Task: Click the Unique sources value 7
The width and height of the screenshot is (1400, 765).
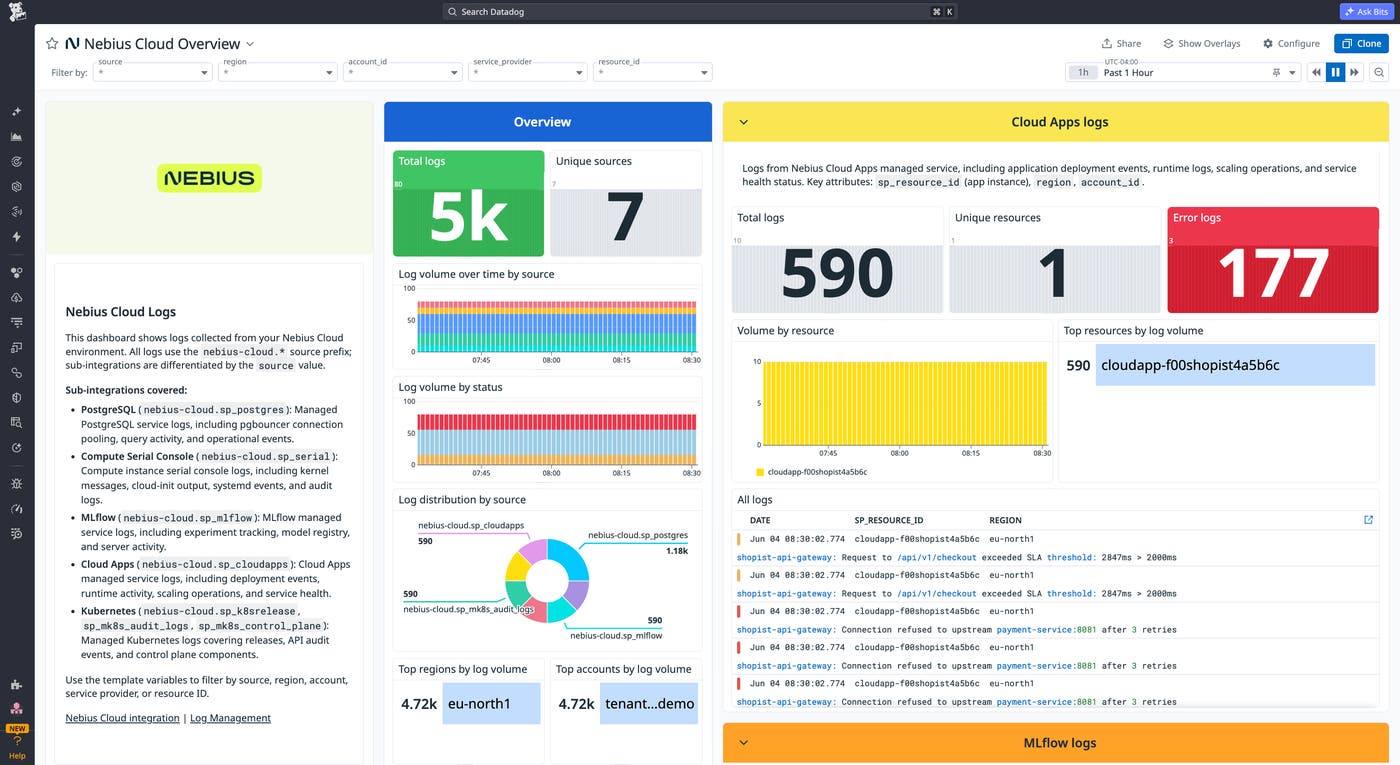Action: pos(626,217)
